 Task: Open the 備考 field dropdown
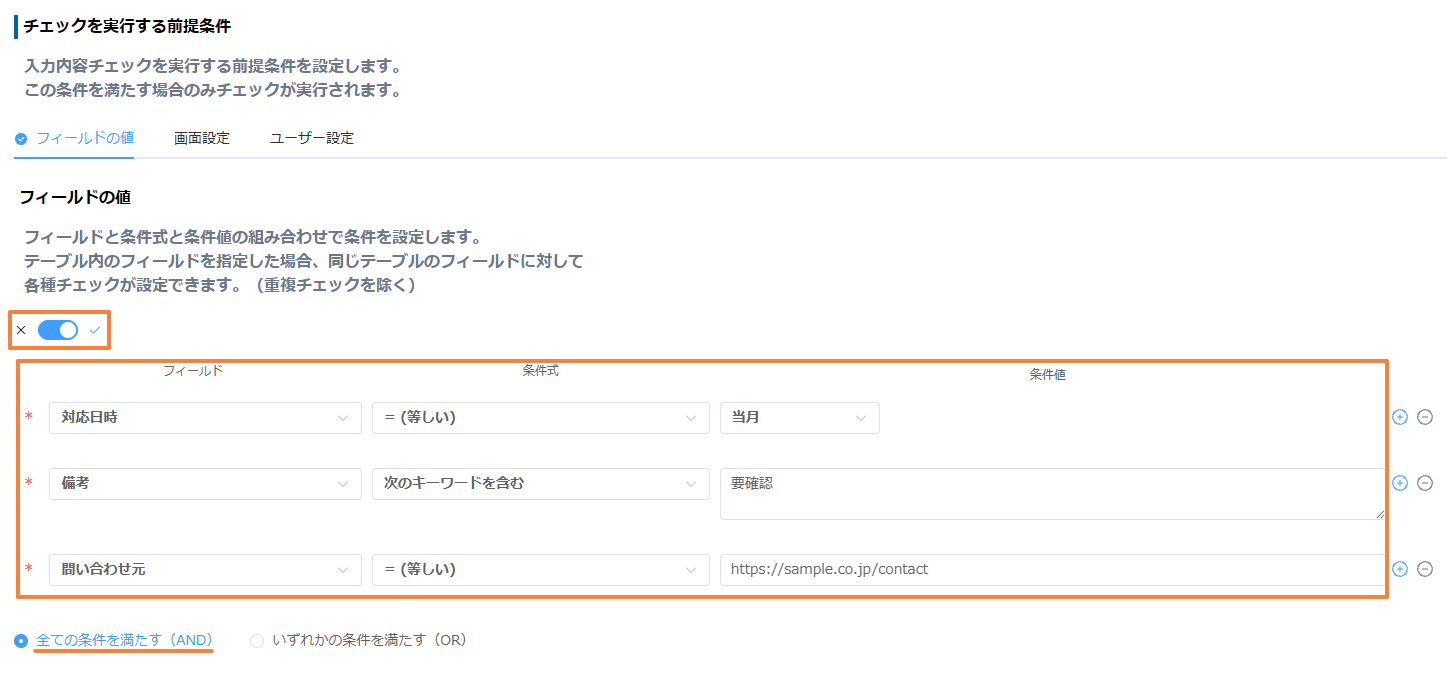point(205,484)
